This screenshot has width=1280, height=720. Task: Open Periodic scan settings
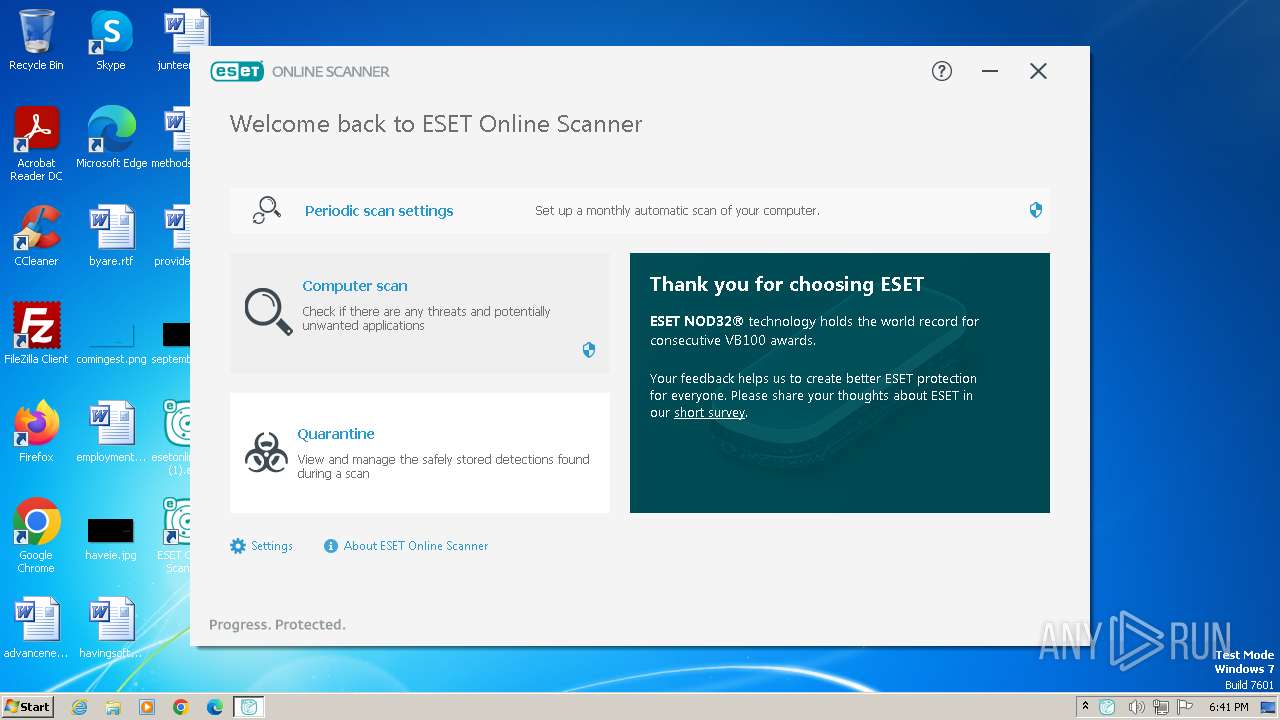tap(379, 211)
